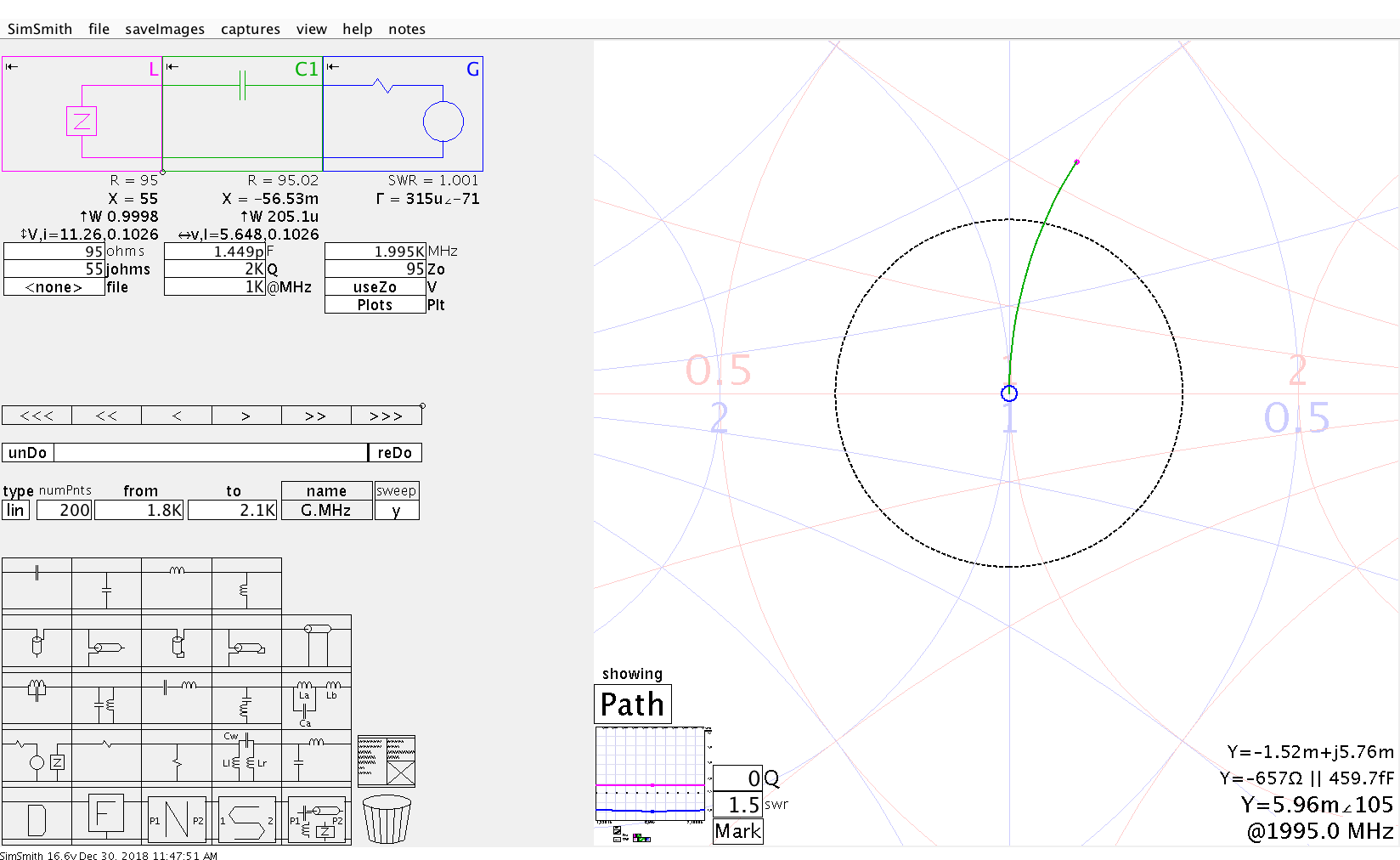The height and width of the screenshot is (860, 1400).
Task: Open the G.MHz sweep name selector
Action: [326, 510]
